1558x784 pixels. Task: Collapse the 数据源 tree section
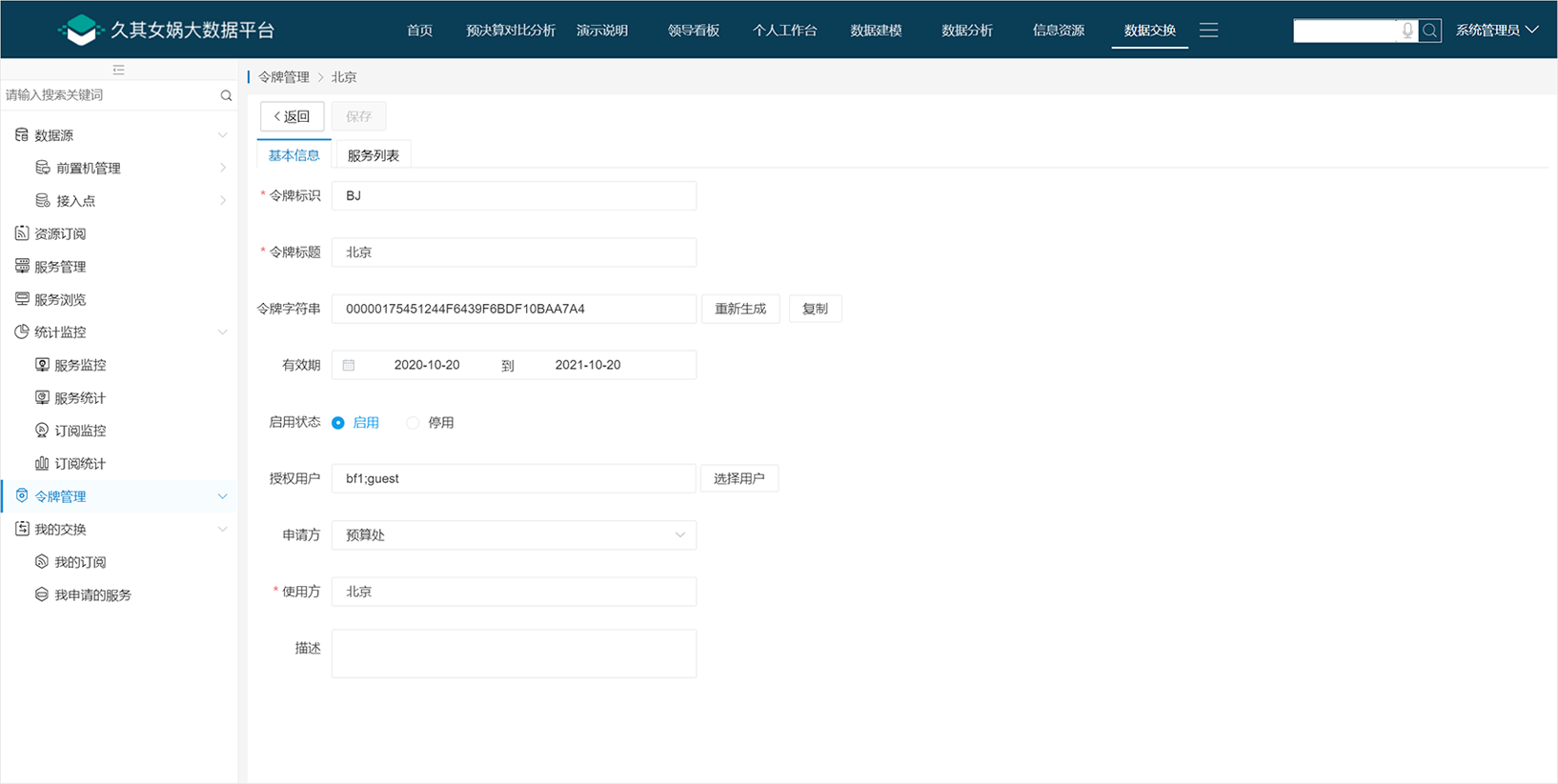[222, 135]
